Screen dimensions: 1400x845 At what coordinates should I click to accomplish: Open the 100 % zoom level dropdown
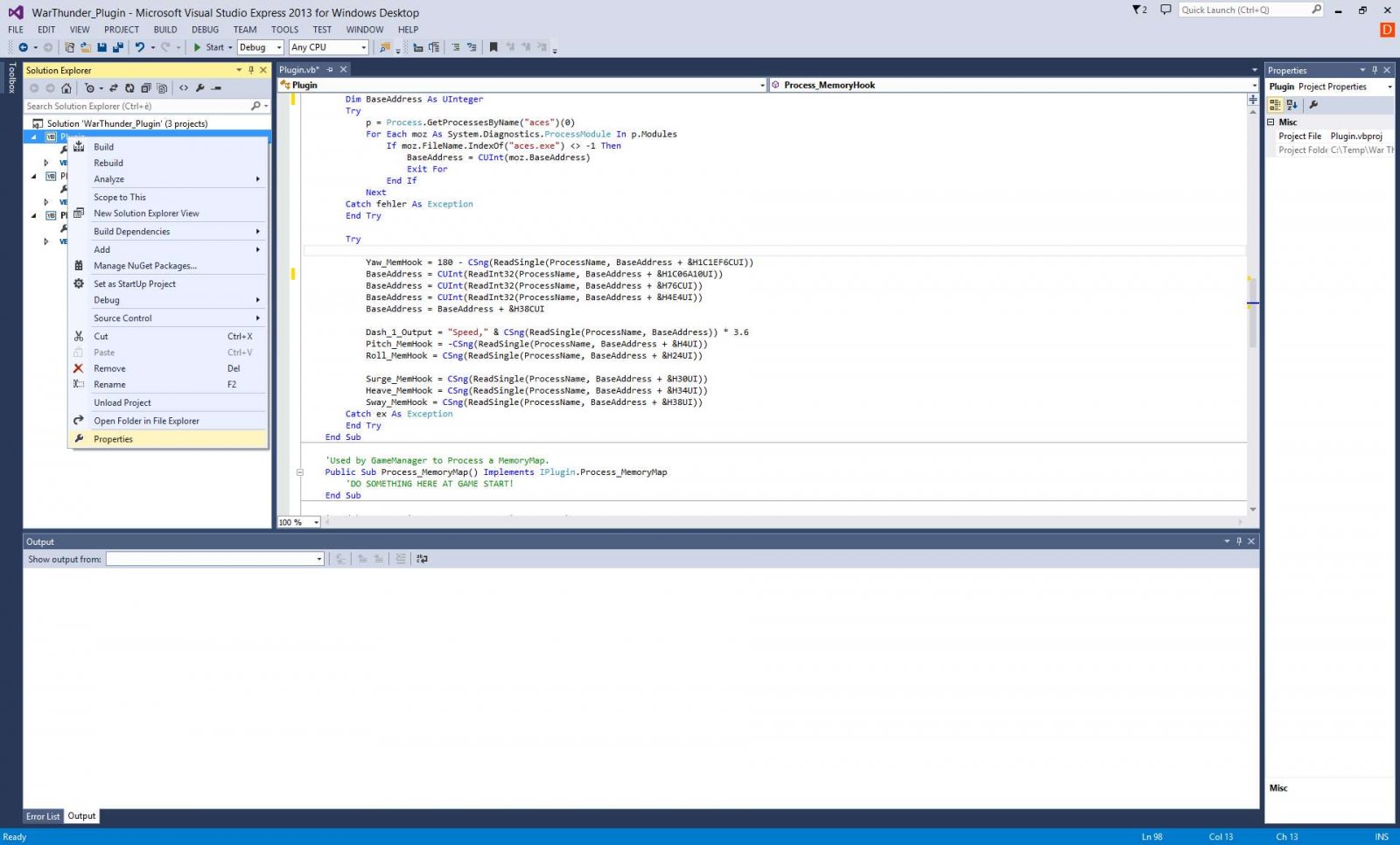click(x=299, y=522)
